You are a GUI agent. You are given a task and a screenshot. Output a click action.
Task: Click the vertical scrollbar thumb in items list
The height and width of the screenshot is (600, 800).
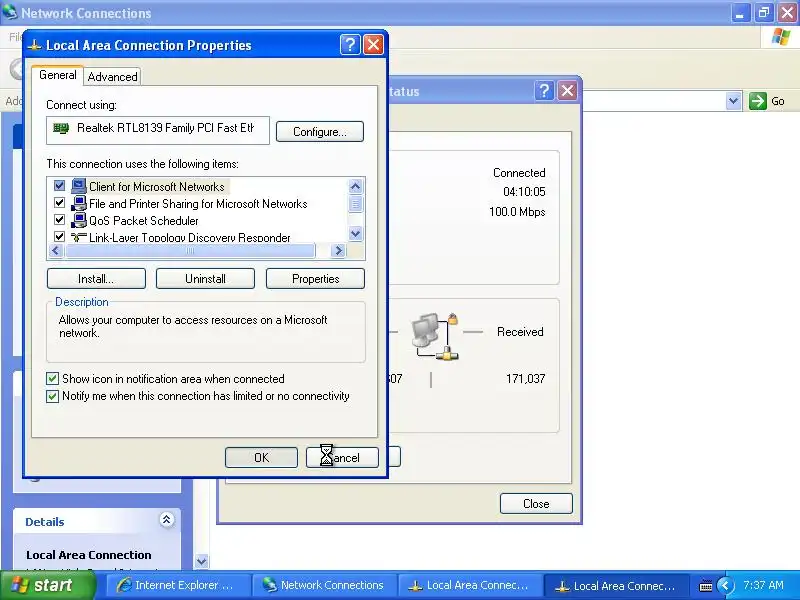pos(356,204)
